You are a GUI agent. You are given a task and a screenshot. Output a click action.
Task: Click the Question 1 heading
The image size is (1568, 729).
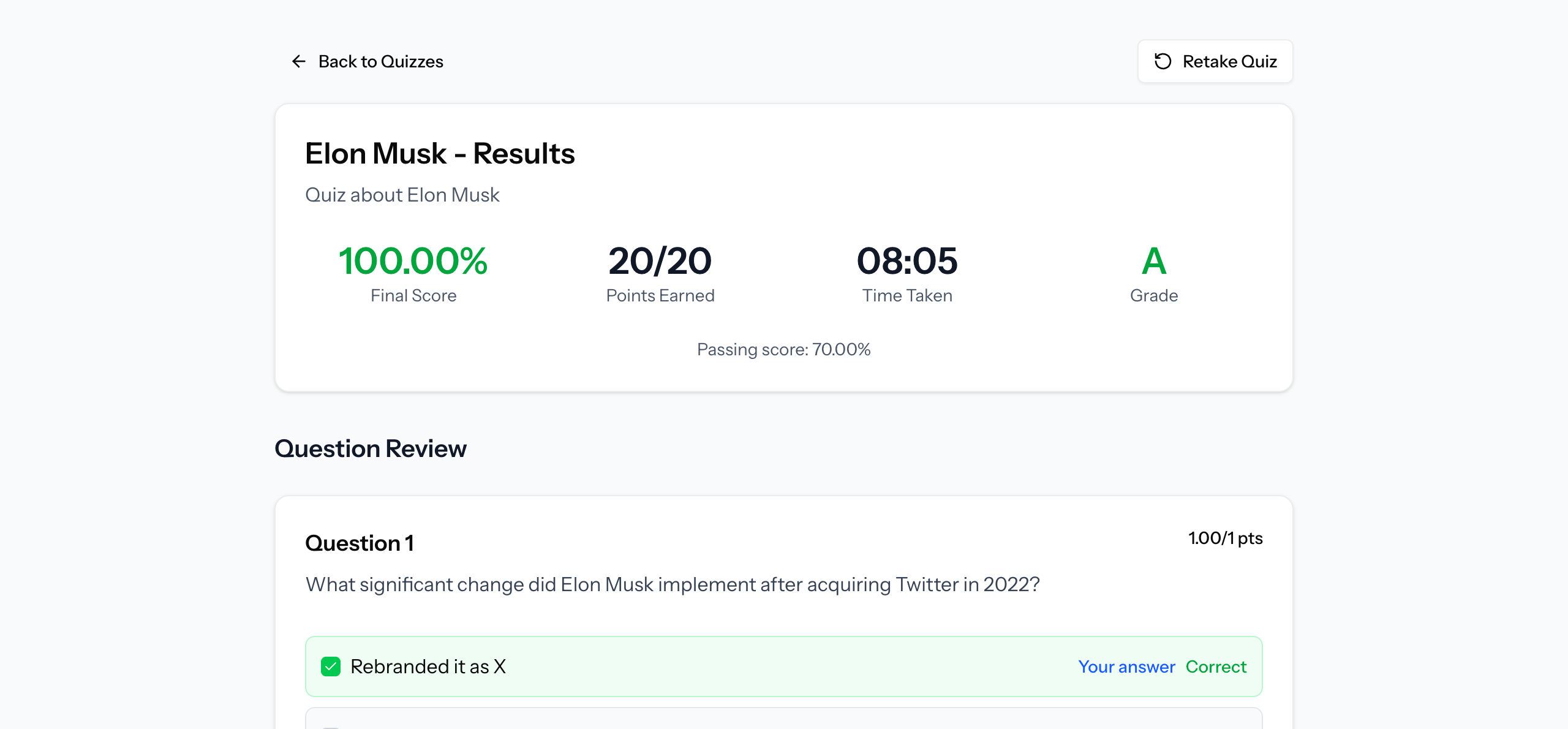click(x=360, y=543)
